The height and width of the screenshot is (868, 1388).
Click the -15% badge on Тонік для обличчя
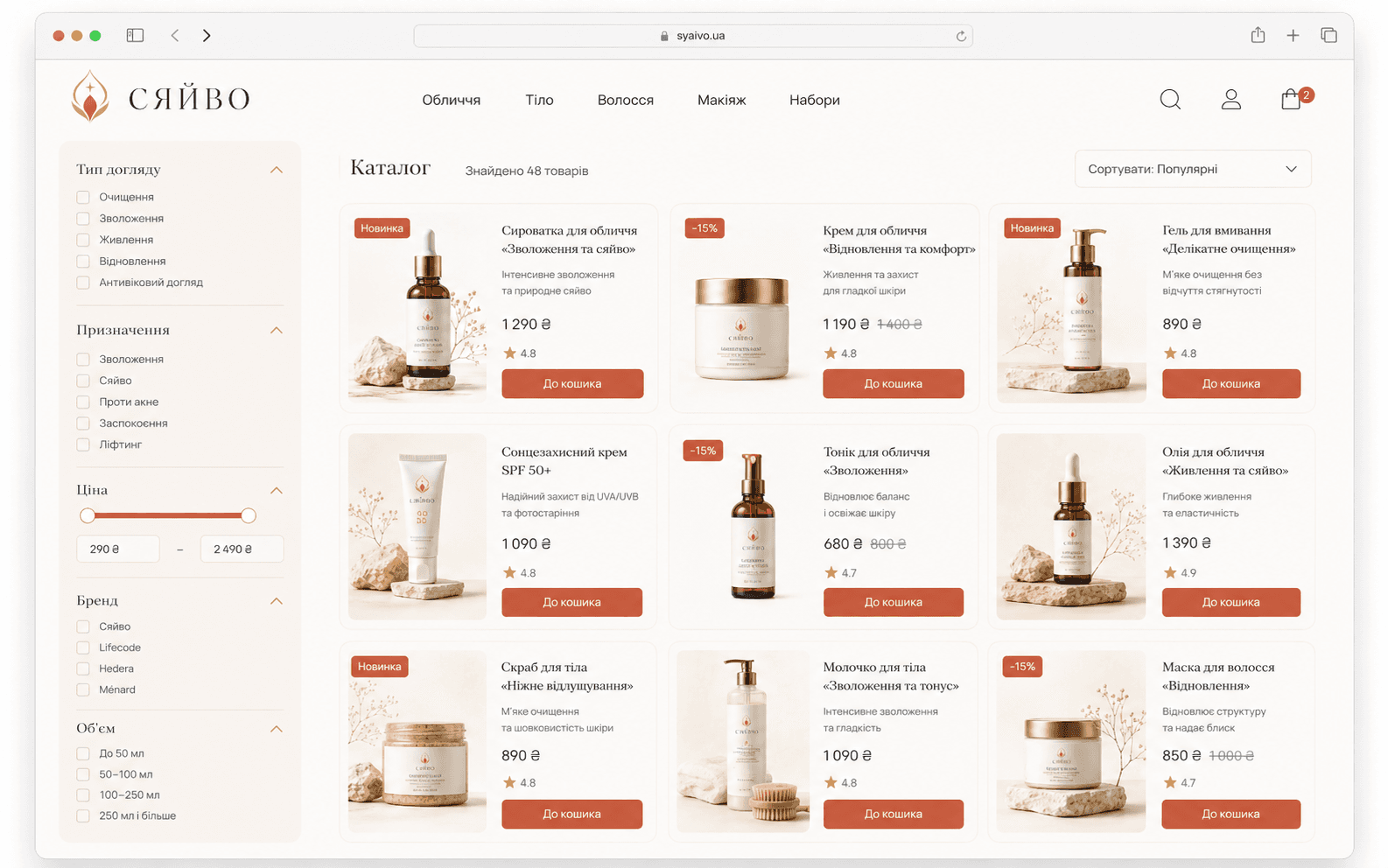click(703, 451)
